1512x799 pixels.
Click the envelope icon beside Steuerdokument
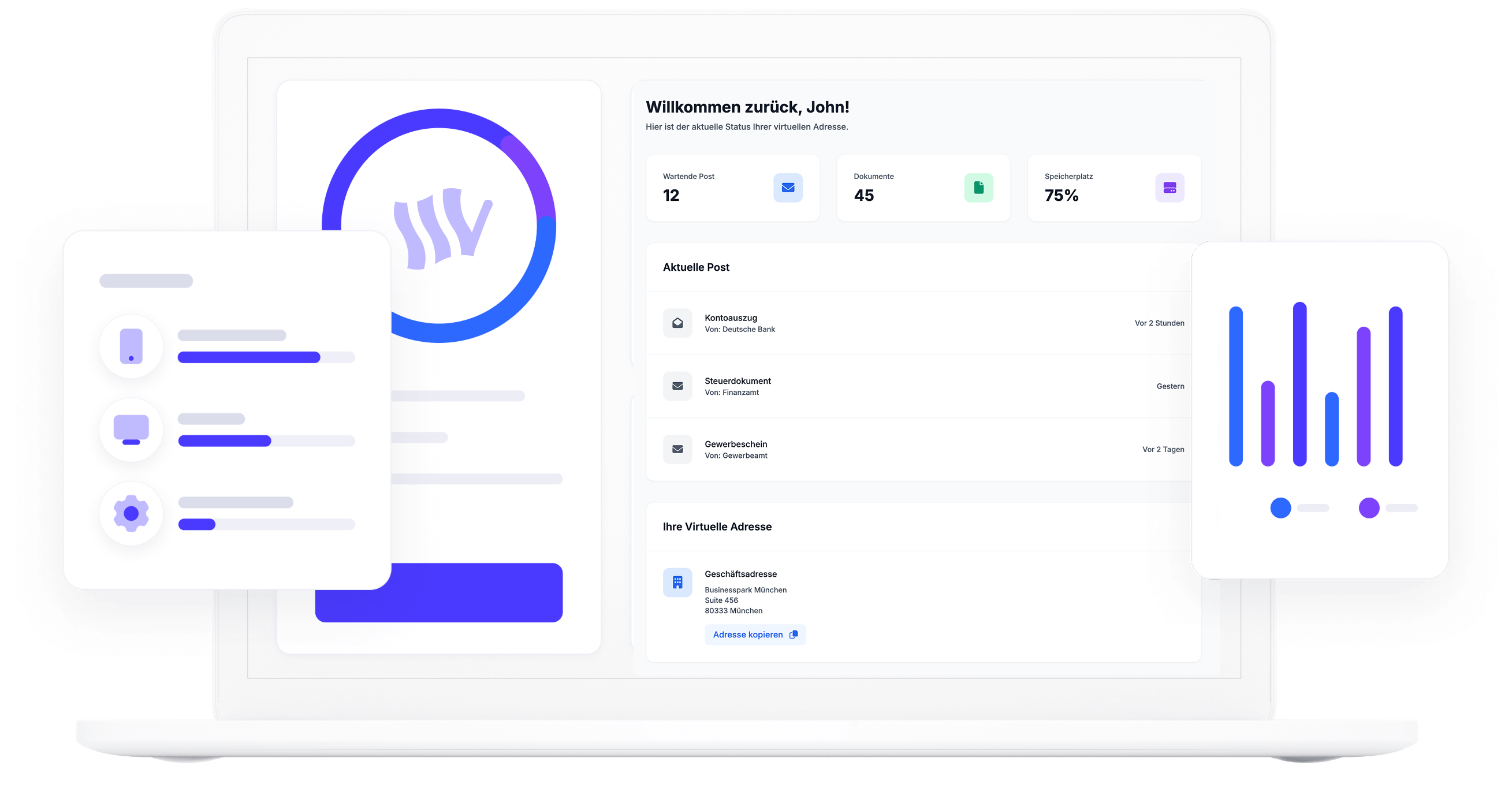[677, 386]
